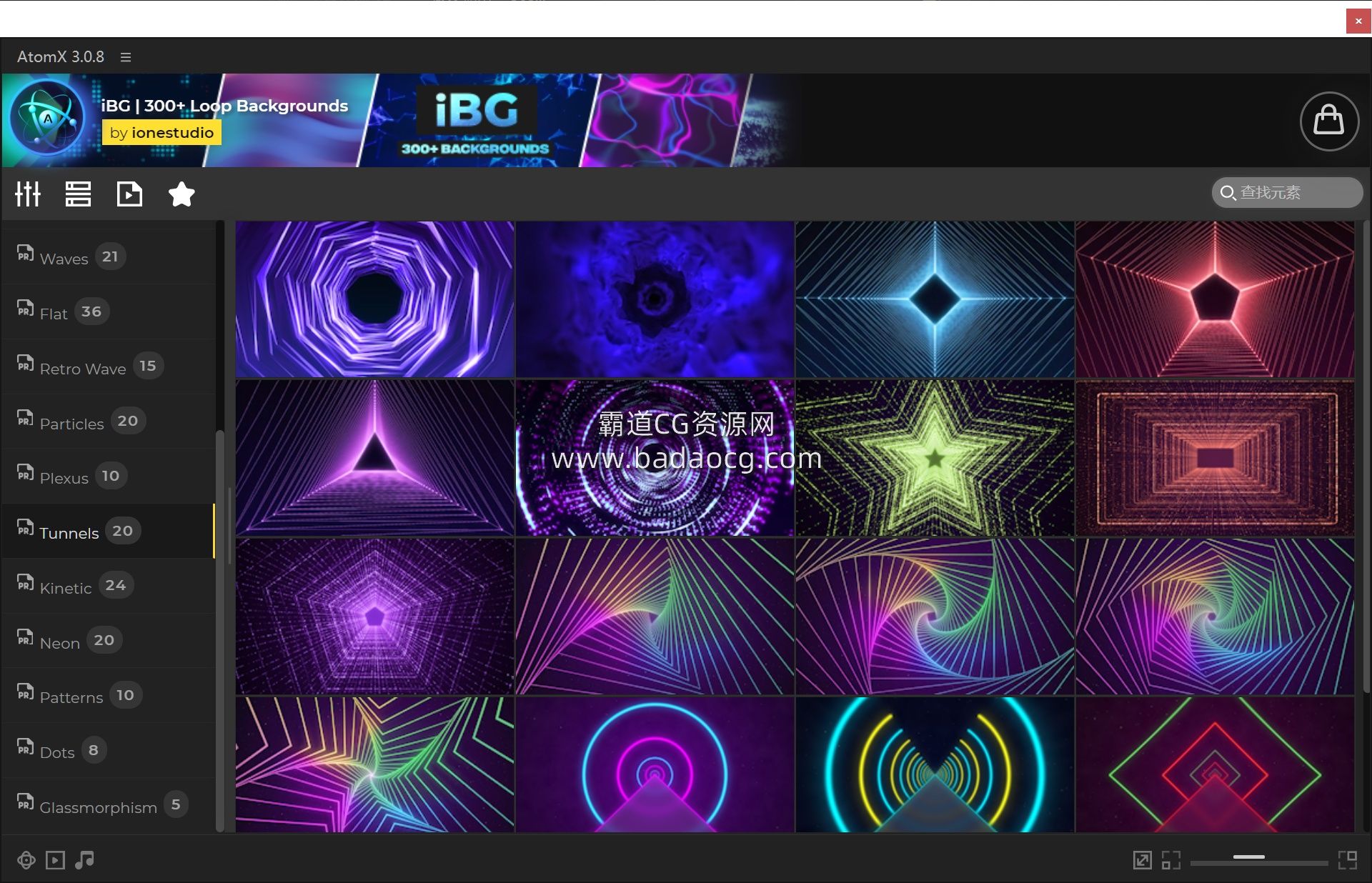
Task: Select the Tunnels category
Action: tap(108, 531)
